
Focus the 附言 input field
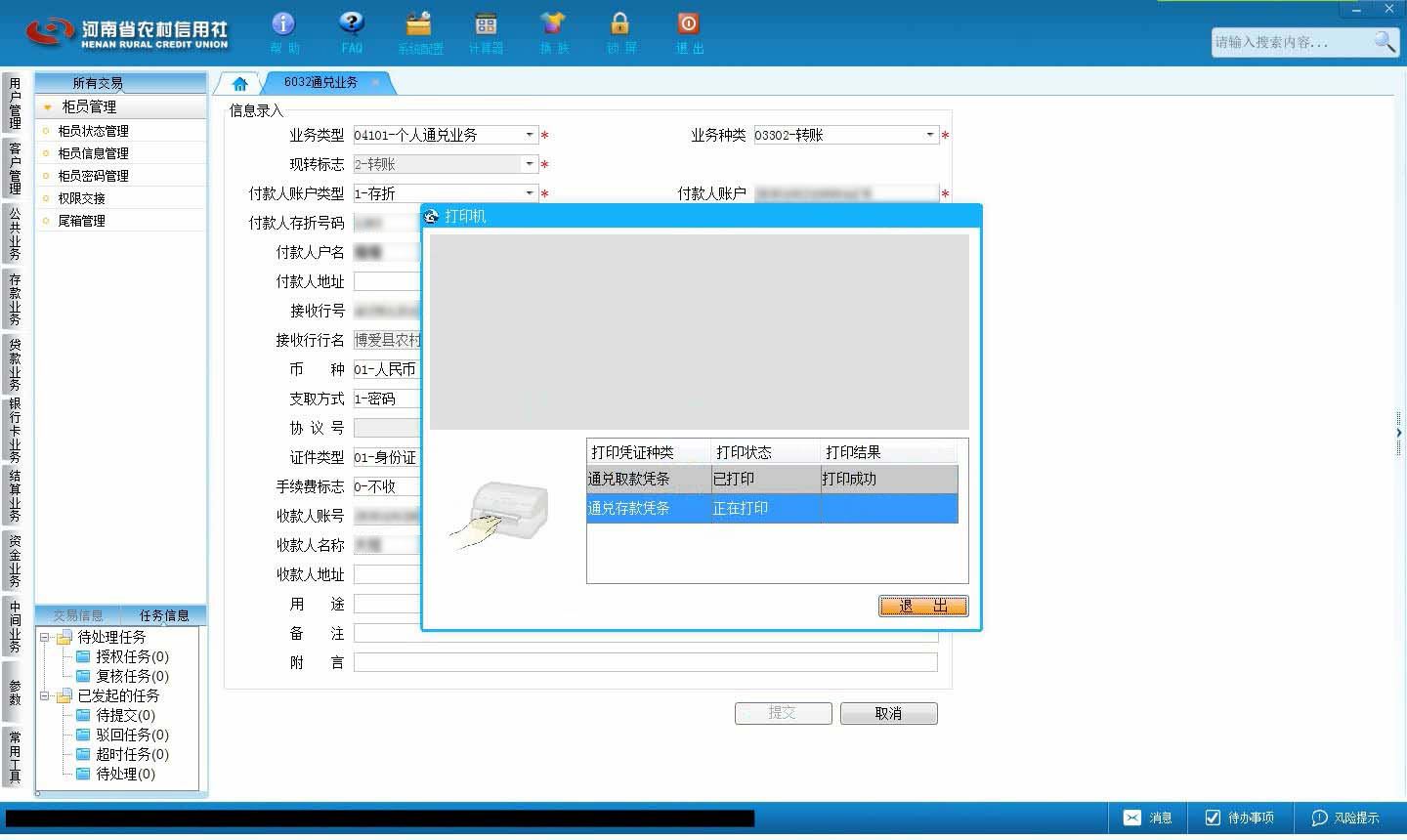point(645,662)
